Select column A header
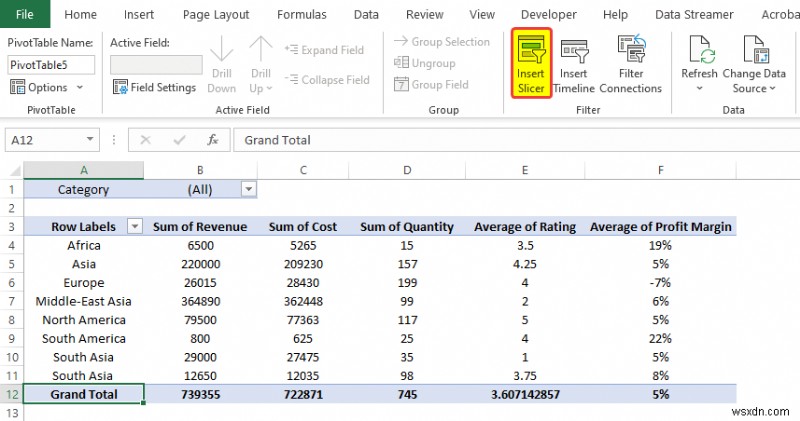 84,170
